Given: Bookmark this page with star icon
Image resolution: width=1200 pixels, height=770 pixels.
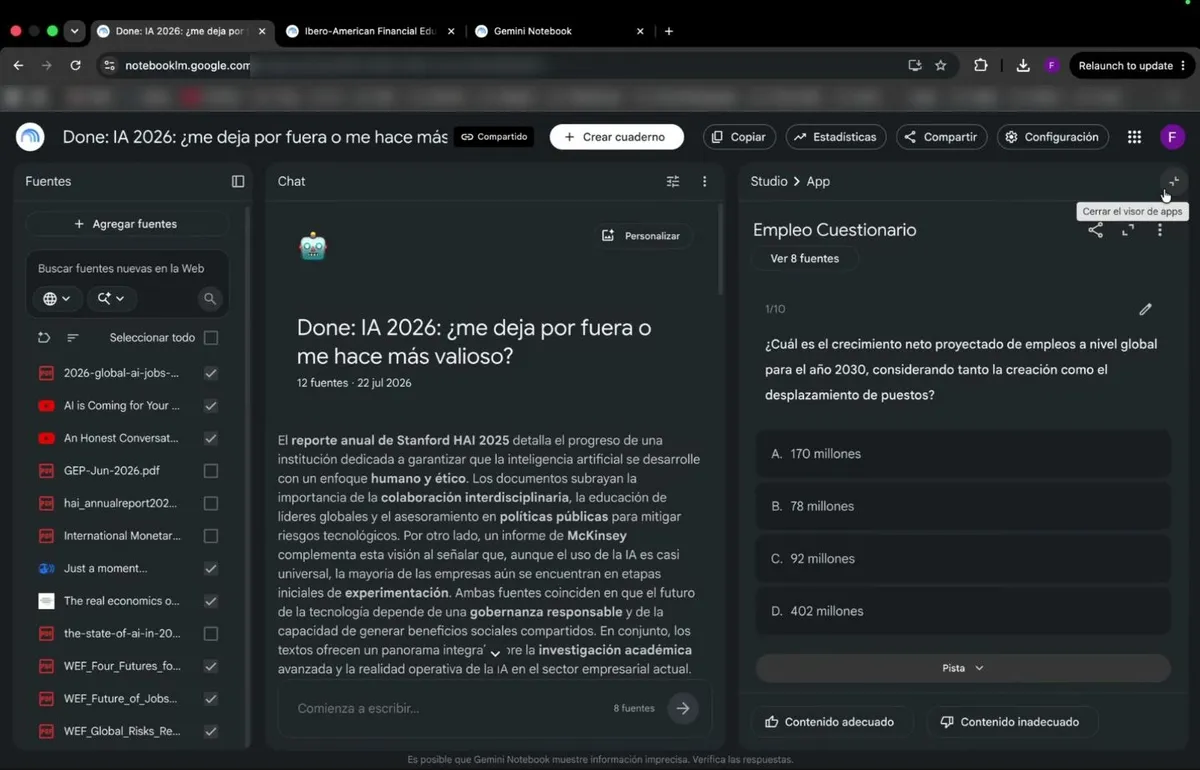Looking at the screenshot, I should pos(941,65).
